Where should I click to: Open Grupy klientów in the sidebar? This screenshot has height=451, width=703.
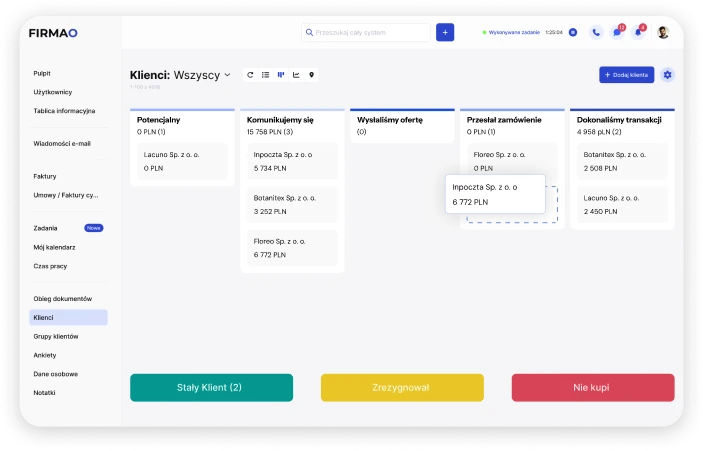click(x=56, y=336)
